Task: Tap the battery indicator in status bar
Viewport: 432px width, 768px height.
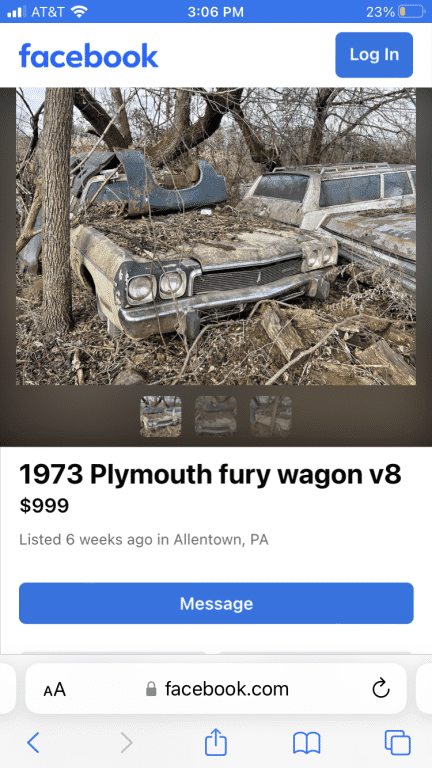Action: pos(410,11)
